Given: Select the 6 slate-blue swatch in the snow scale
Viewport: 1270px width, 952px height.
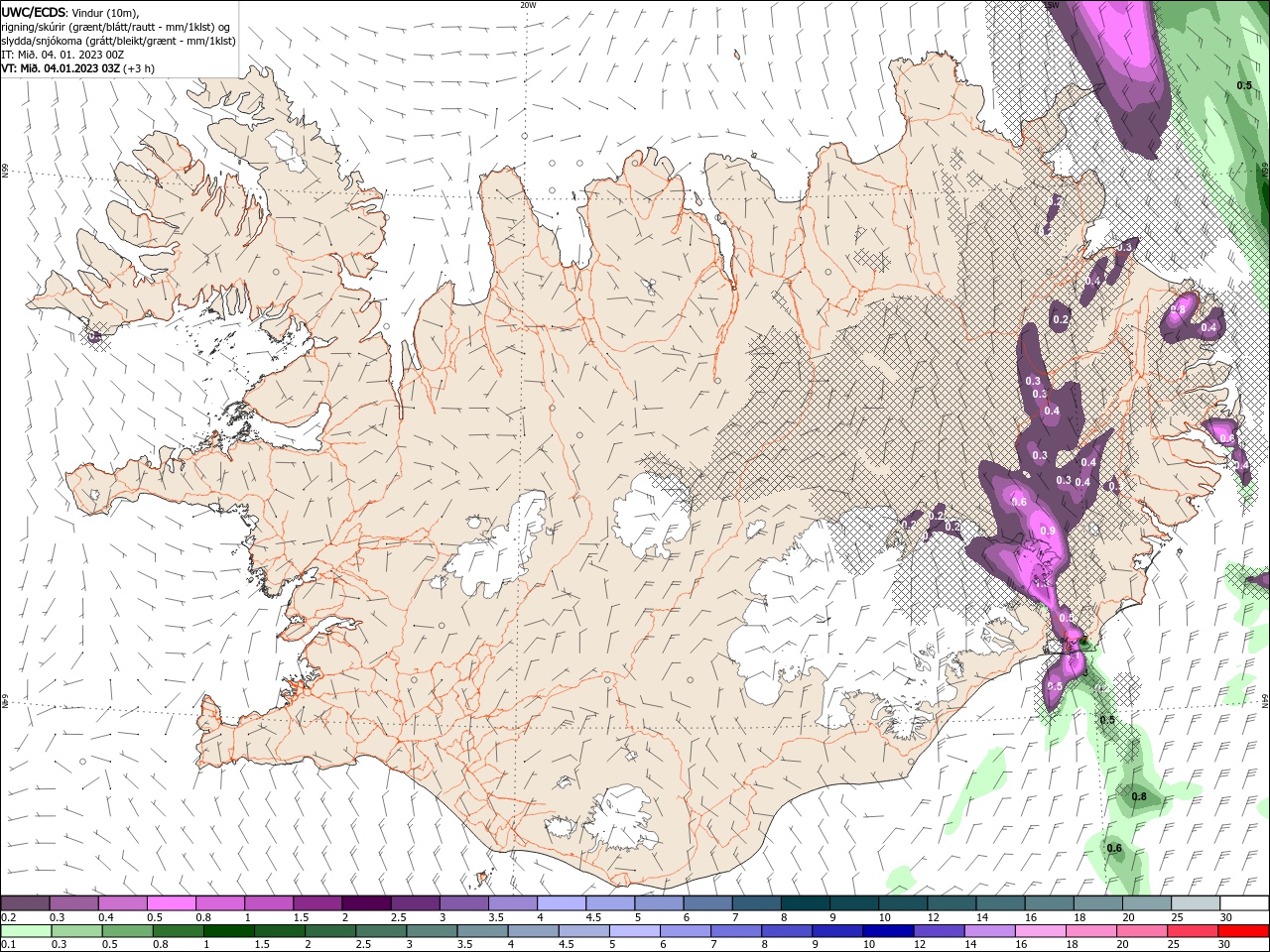Looking at the screenshot, I should [x=707, y=902].
